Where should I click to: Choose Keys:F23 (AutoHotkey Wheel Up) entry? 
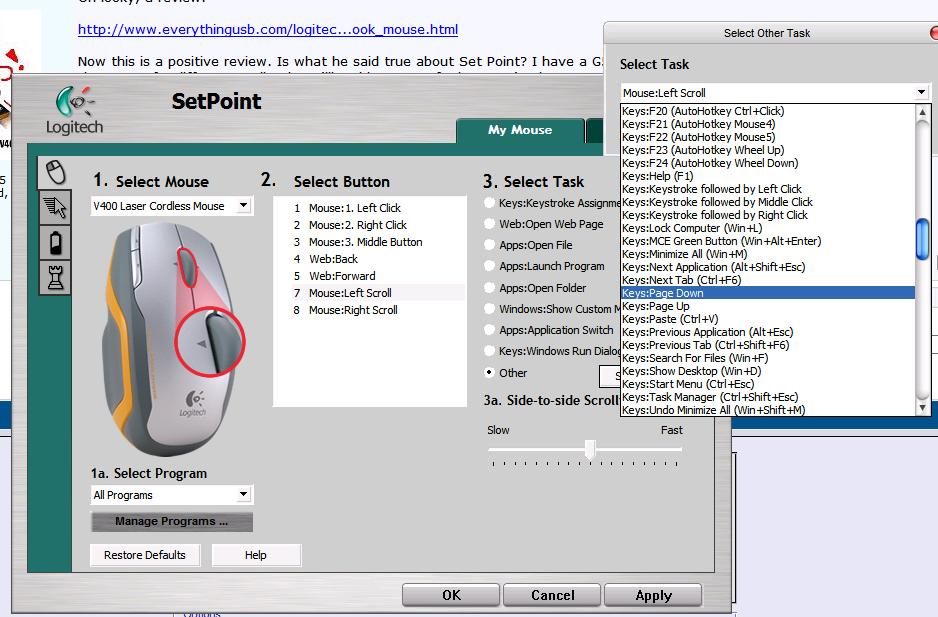768,150
